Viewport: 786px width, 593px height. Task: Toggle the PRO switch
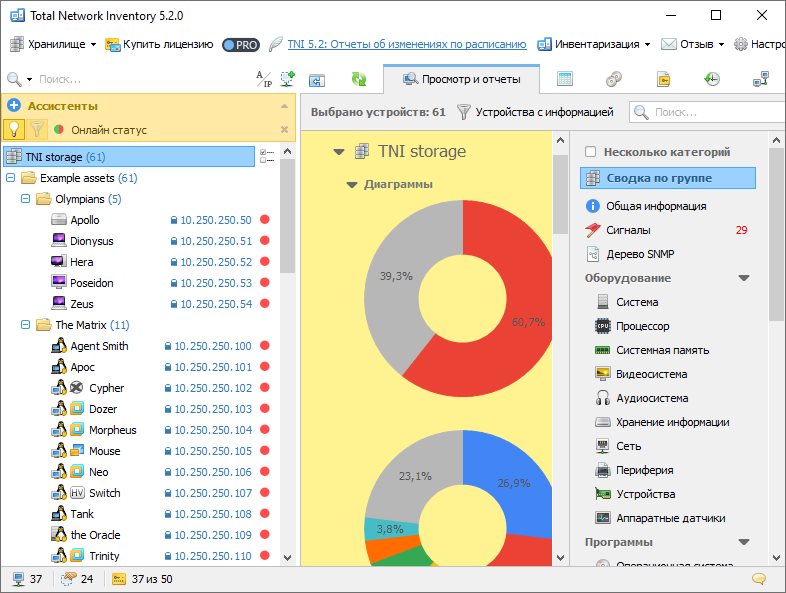tap(241, 45)
